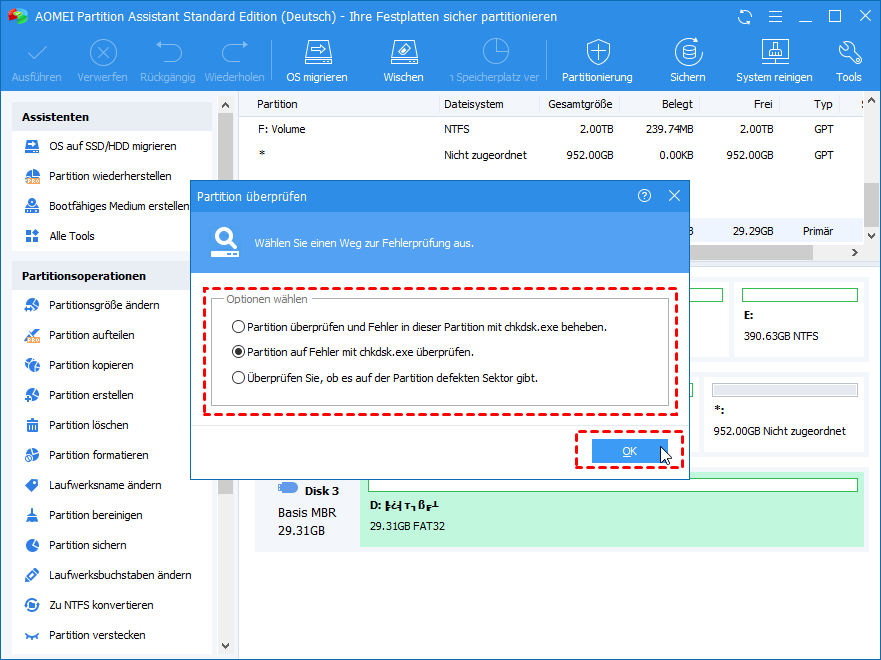Select Partitionsgröße ändern operation
Screen dimensions: 881x660
(93, 305)
